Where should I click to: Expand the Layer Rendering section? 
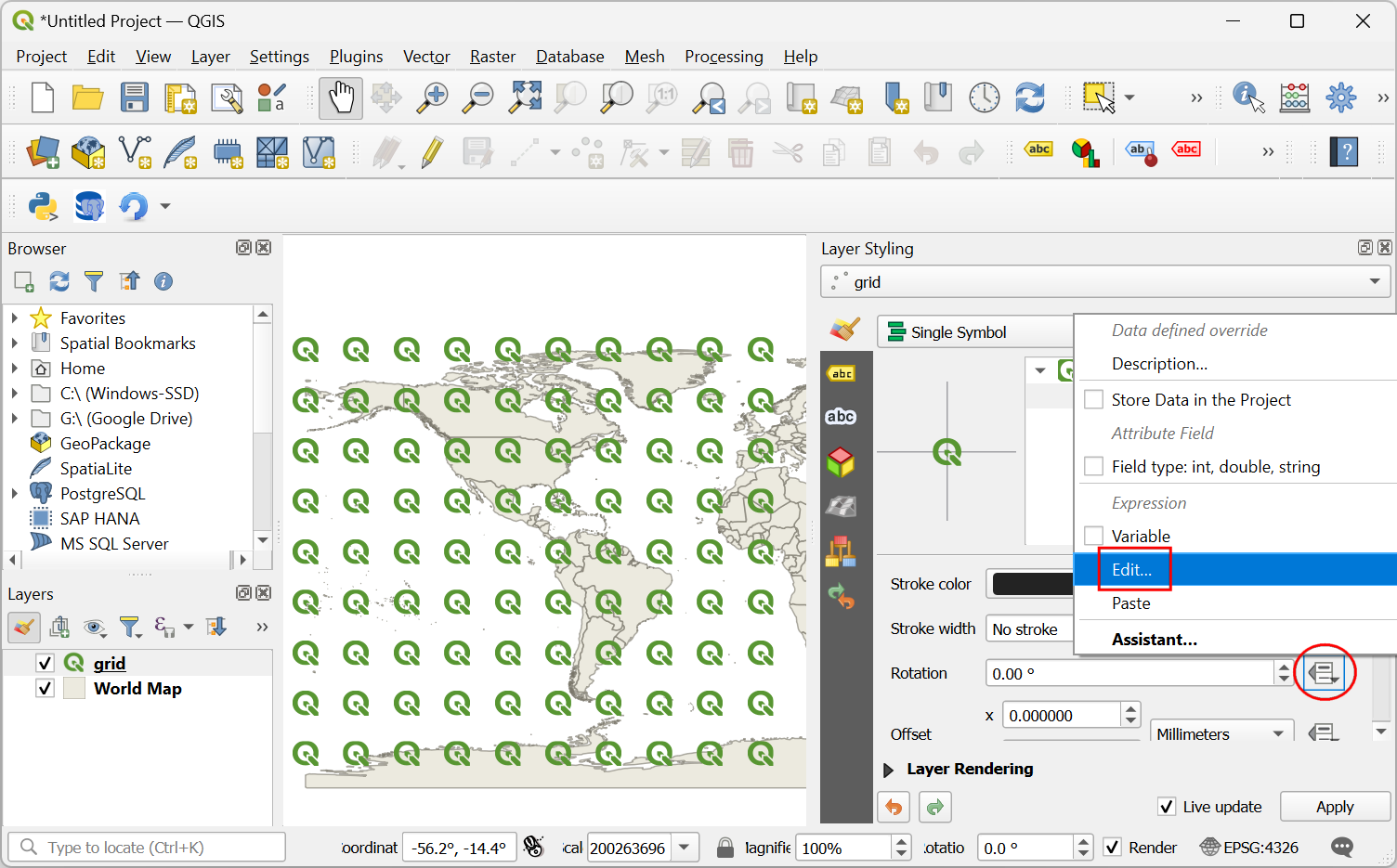[x=888, y=770]
